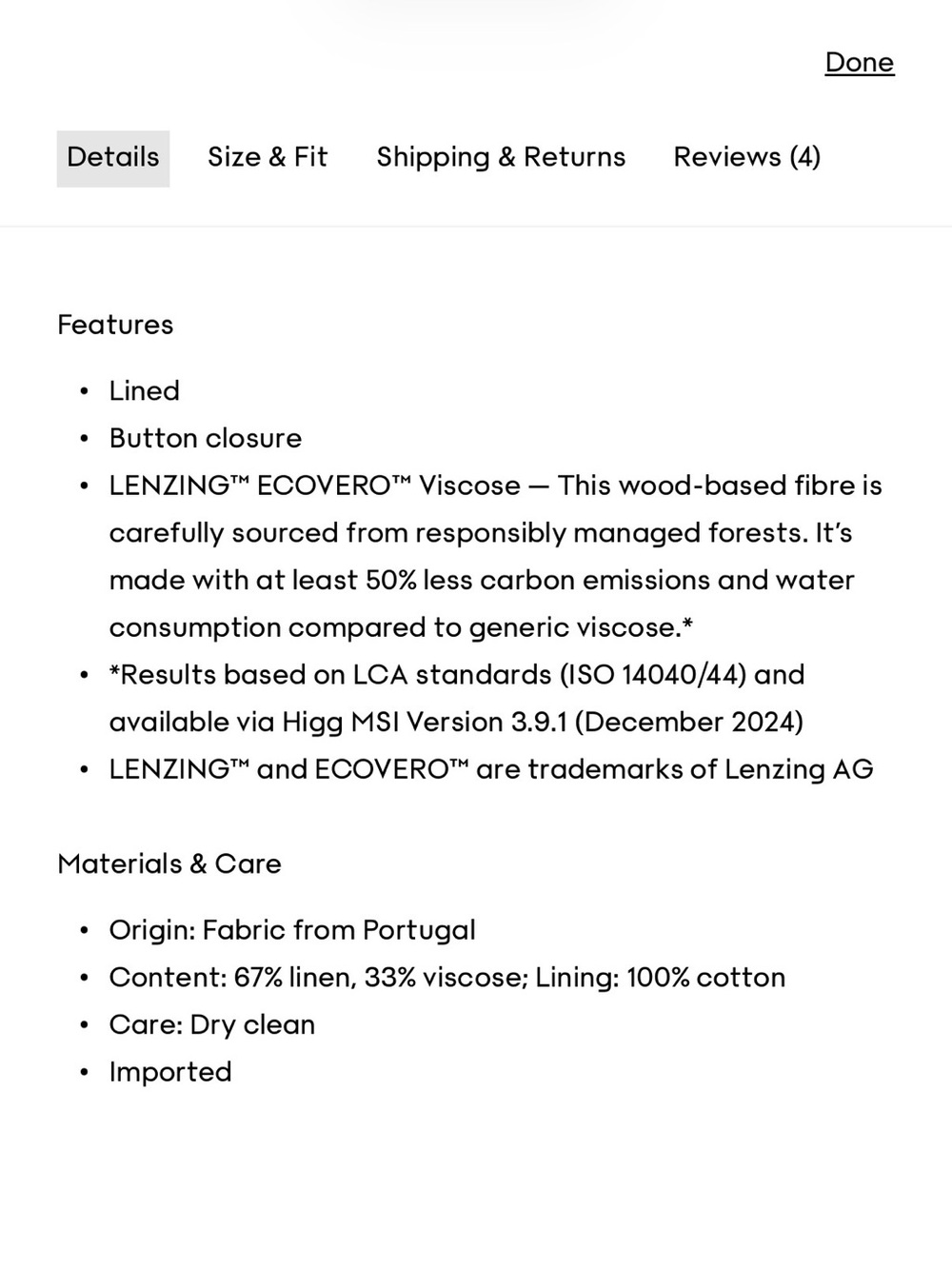Screen dimensions: 952x1269
Task: Click the Higg MSI Version 3.9.1 line
Action: click(x=456, y=722)
